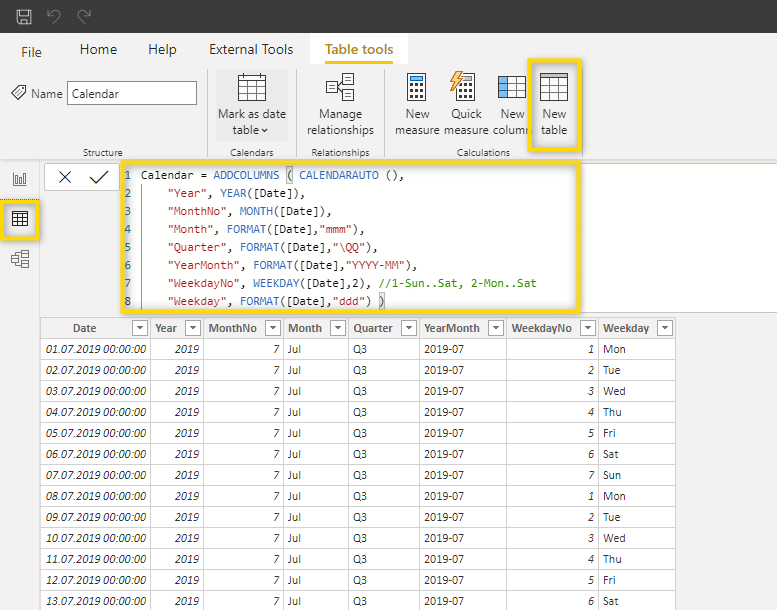The height and width of the screenshot is (610, 777).
Task: Open the File menu
Action: [31, 51]
